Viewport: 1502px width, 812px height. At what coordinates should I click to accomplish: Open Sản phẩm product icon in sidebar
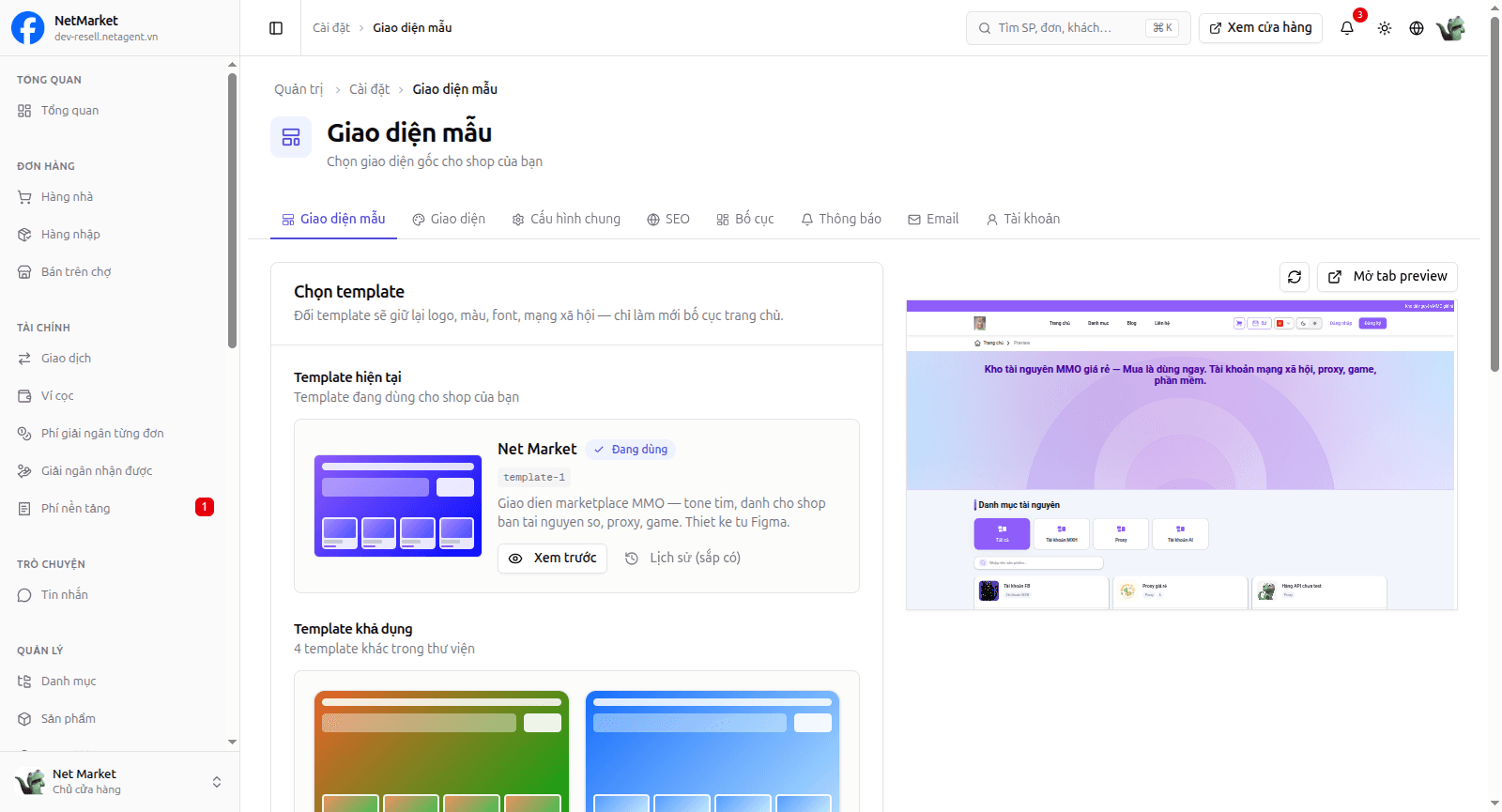[24, 719]
